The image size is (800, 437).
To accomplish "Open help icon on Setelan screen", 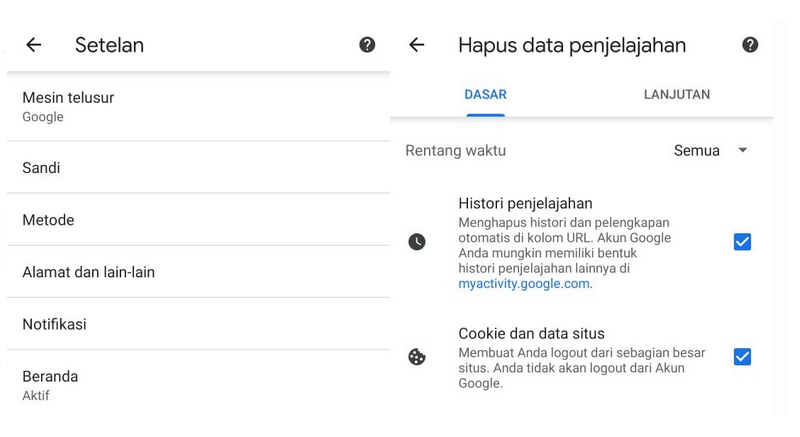I will [367, 45].
